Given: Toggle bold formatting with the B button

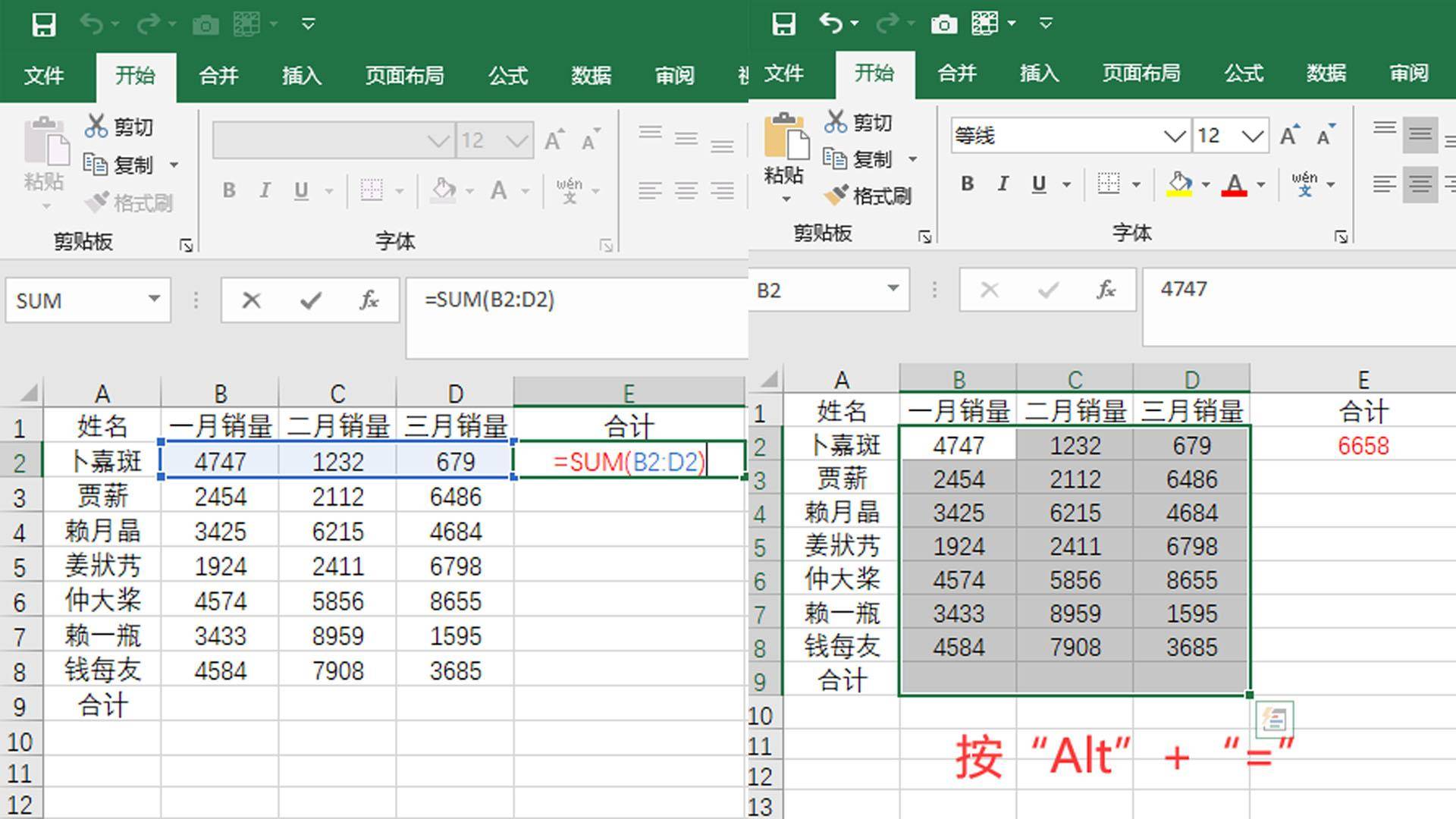Looking at the screenshot, I should 966,184.
